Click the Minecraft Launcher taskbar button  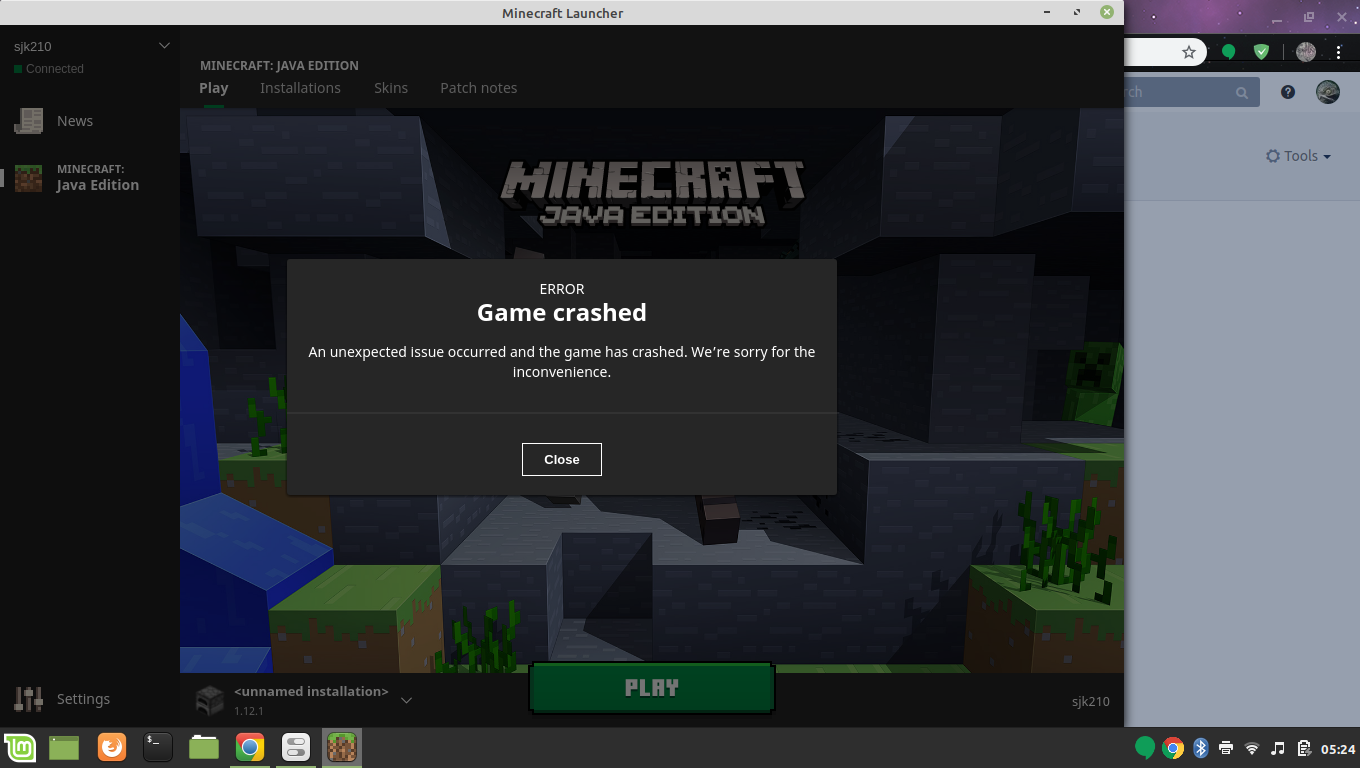pos(342,748)
